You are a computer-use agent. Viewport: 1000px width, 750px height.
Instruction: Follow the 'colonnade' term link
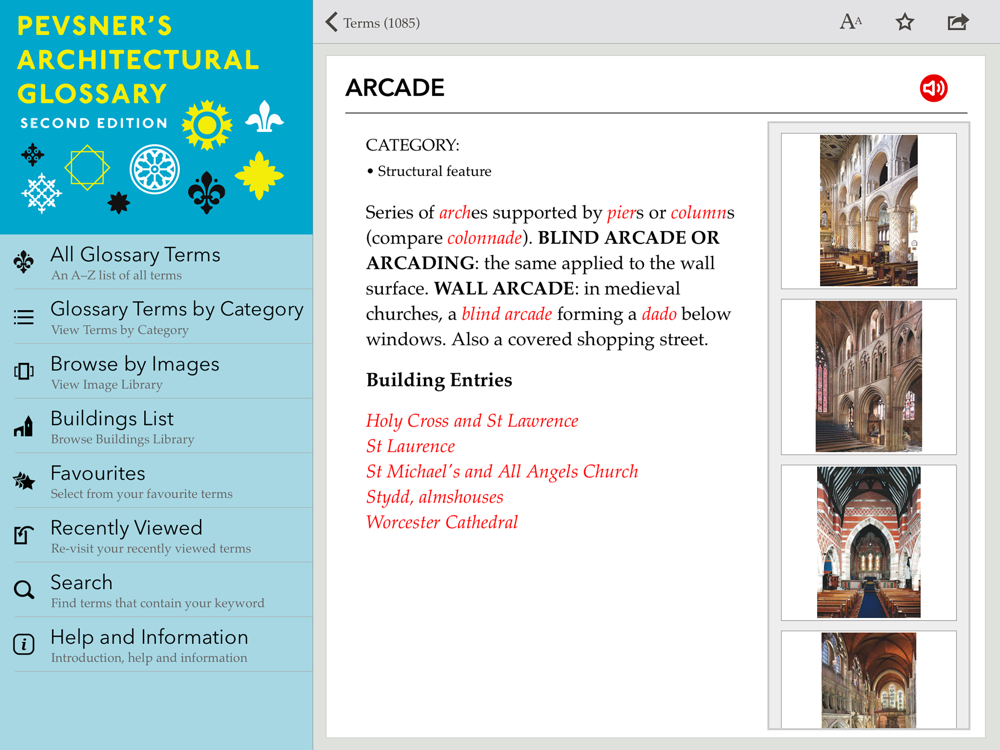tap(484, 238)
